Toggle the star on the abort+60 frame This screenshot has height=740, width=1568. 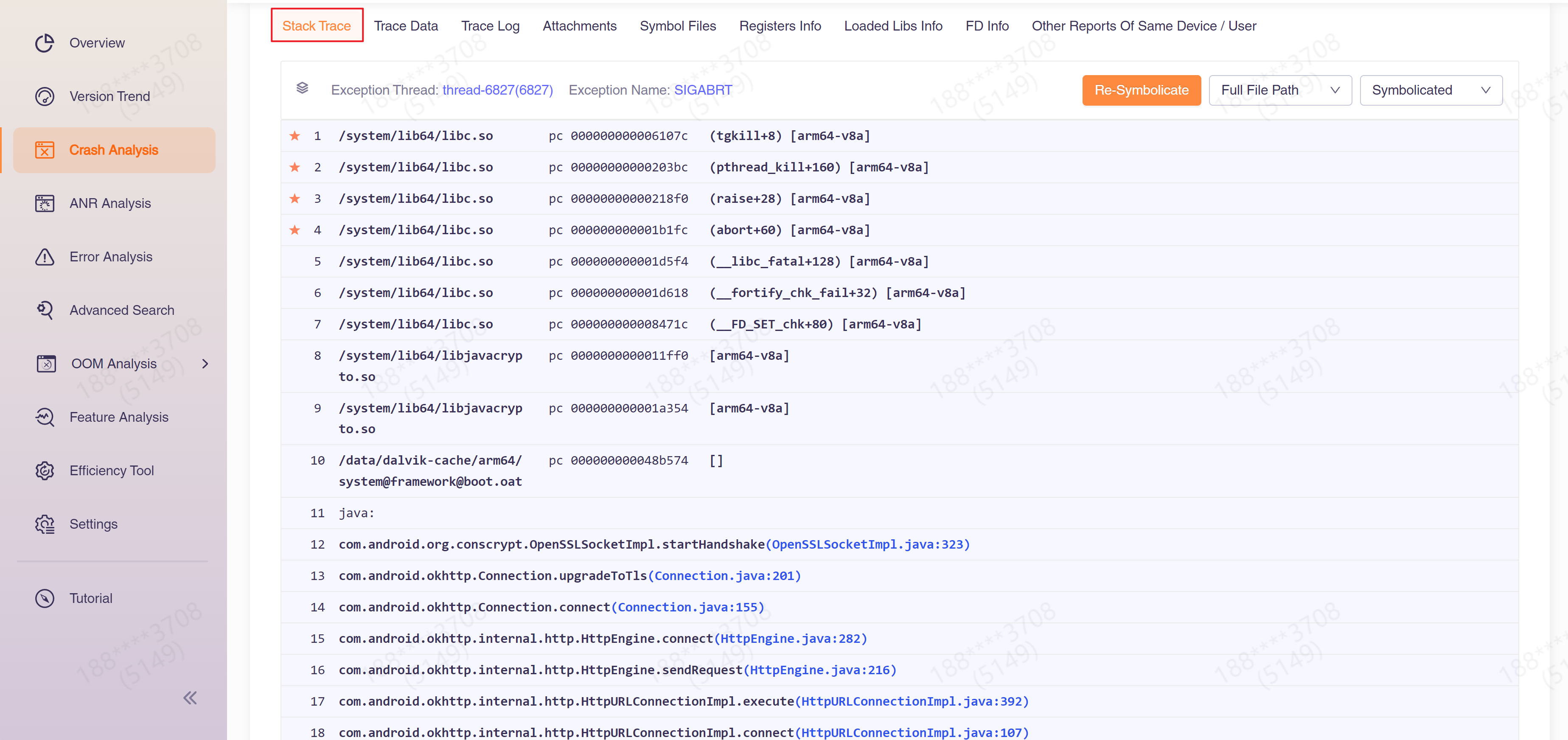pyautogui.click(x=295, y=230)
